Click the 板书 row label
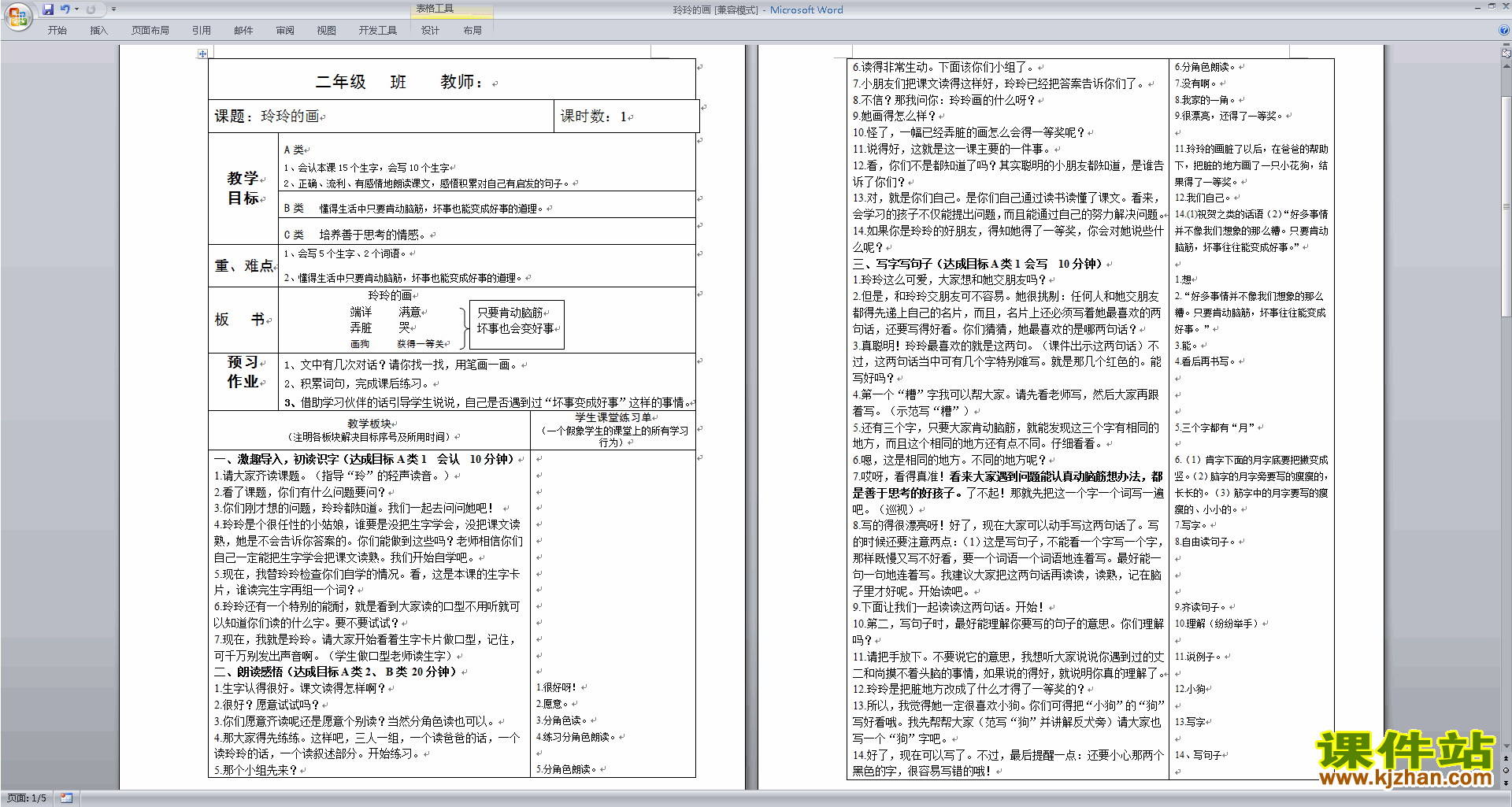The image size is (1512, 807). (243, 320)
